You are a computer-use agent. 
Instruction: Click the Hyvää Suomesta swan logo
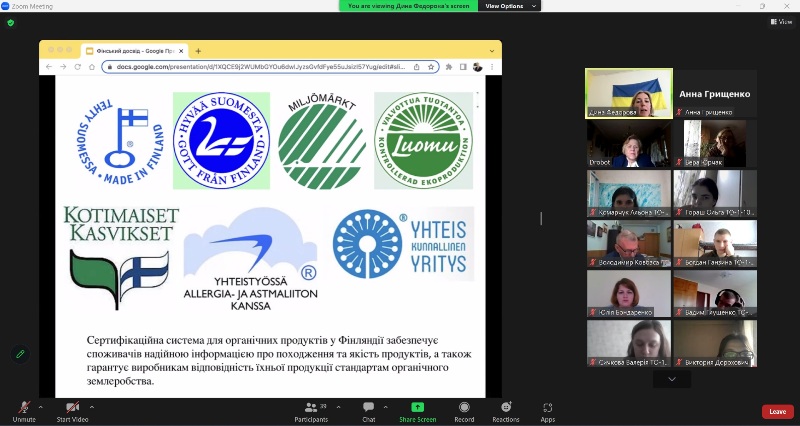coord(221,141)
